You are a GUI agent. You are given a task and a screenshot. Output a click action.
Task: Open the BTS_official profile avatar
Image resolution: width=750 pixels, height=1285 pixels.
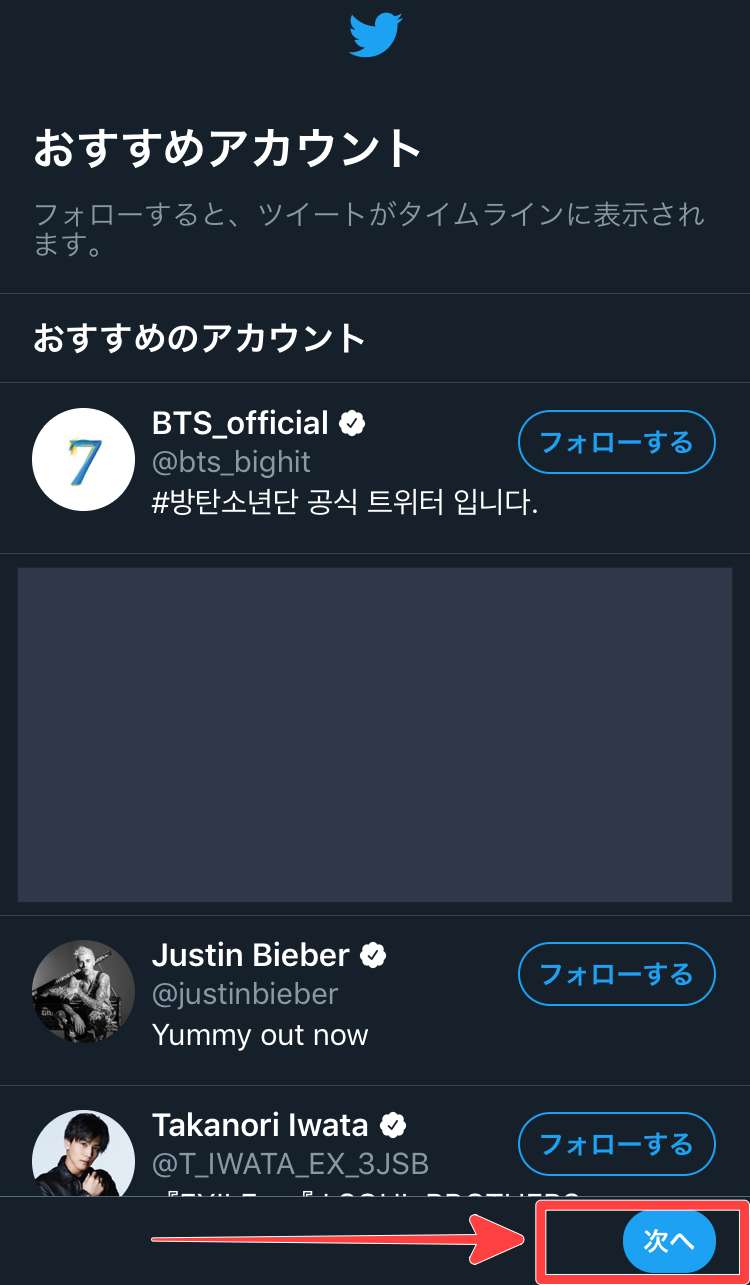click(83, 459)
